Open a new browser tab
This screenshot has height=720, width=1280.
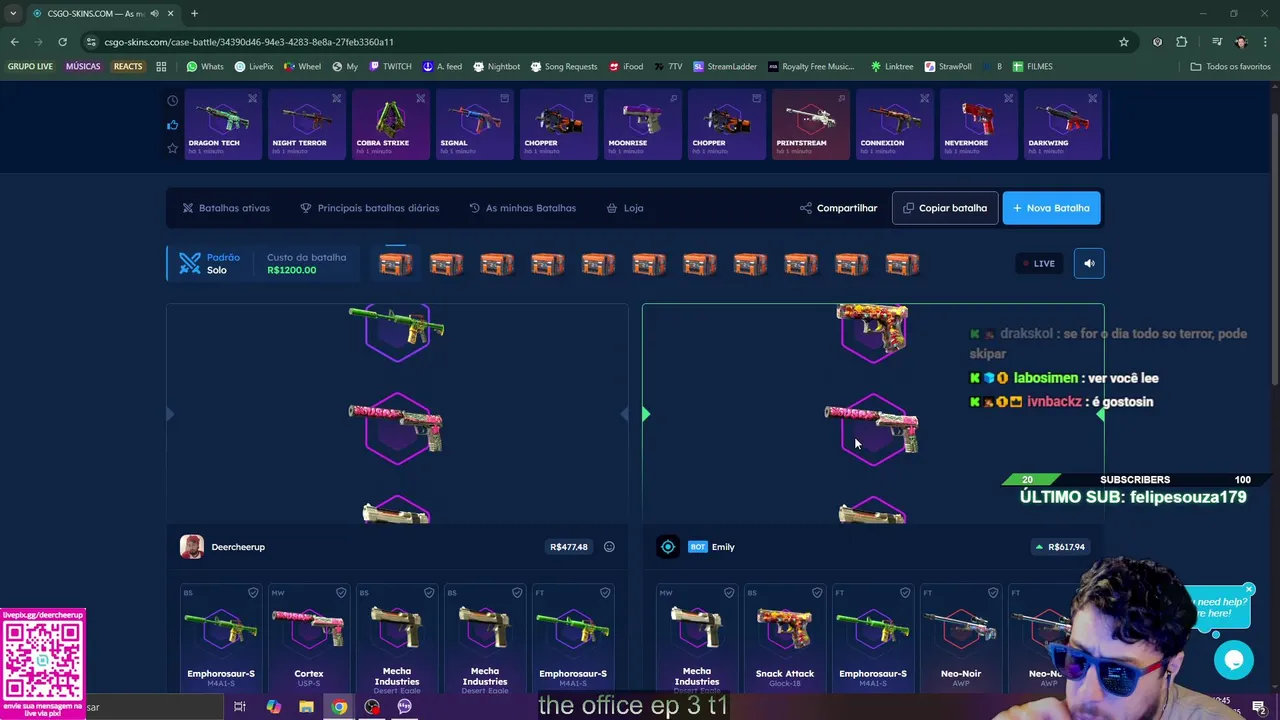194,13
